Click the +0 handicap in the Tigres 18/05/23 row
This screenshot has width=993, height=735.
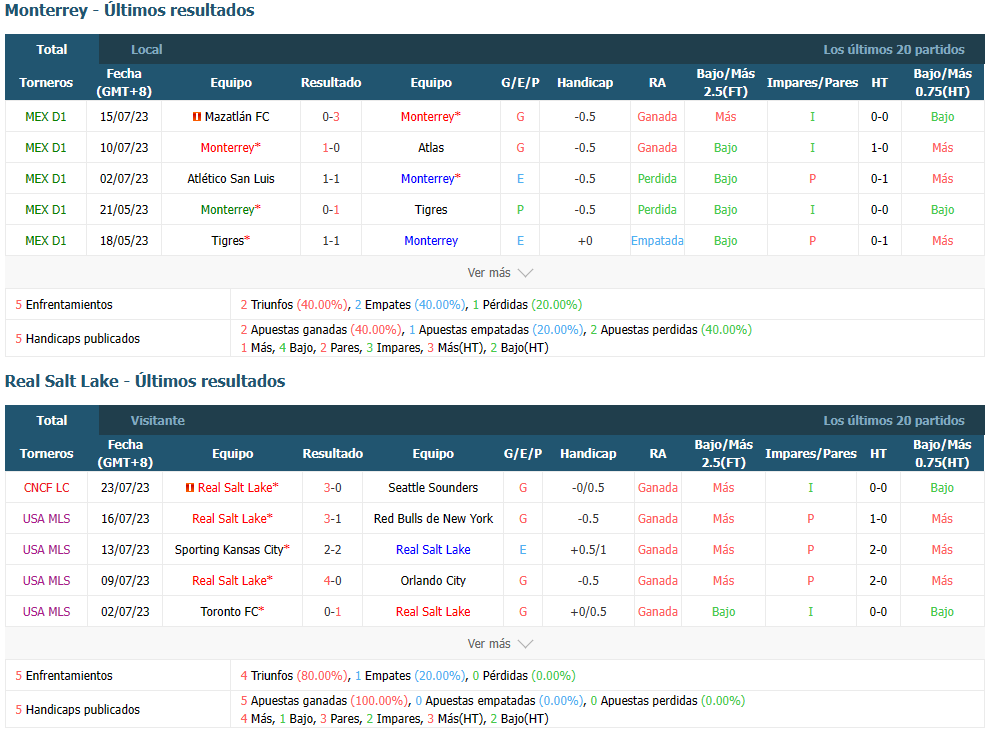(x=585, y=241)
